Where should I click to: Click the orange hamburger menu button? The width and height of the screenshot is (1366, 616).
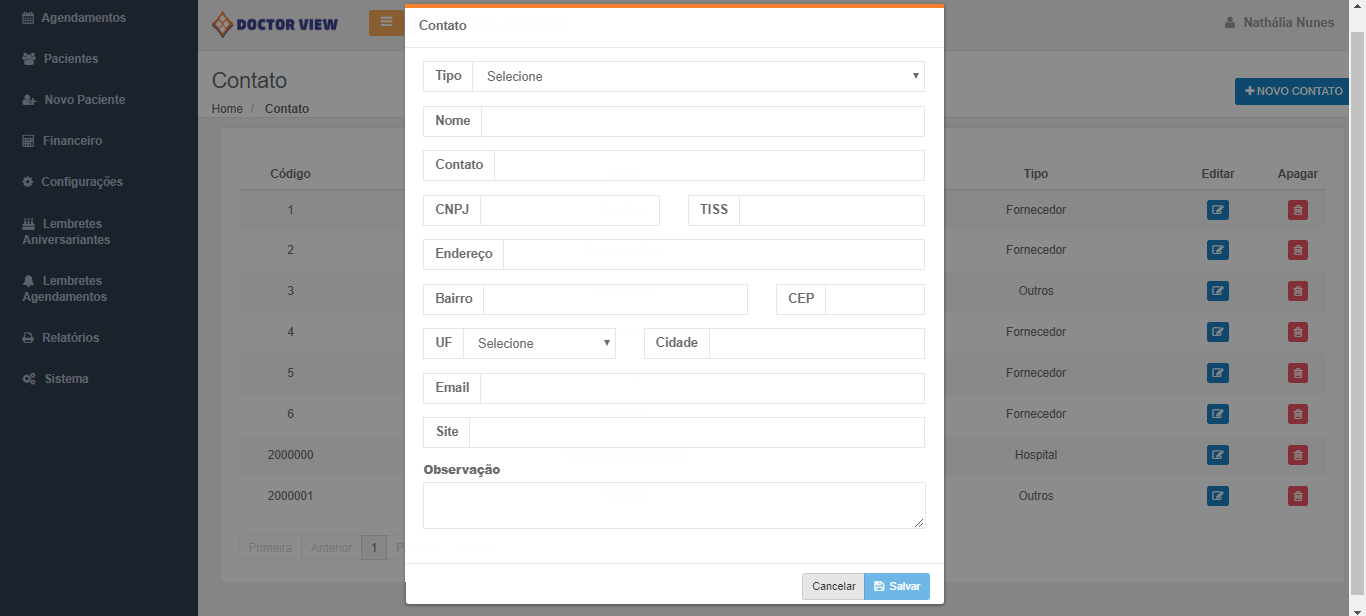pyautogui.click(x=386, y=22)
